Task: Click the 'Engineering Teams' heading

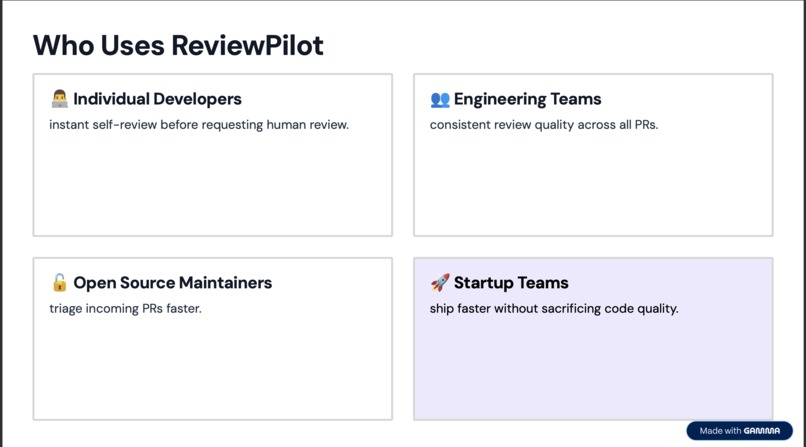Action: tap(527, 99)
